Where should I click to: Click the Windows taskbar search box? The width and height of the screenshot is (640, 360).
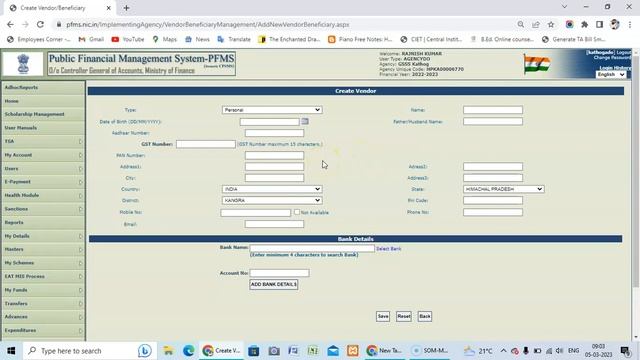pos(90,351)
